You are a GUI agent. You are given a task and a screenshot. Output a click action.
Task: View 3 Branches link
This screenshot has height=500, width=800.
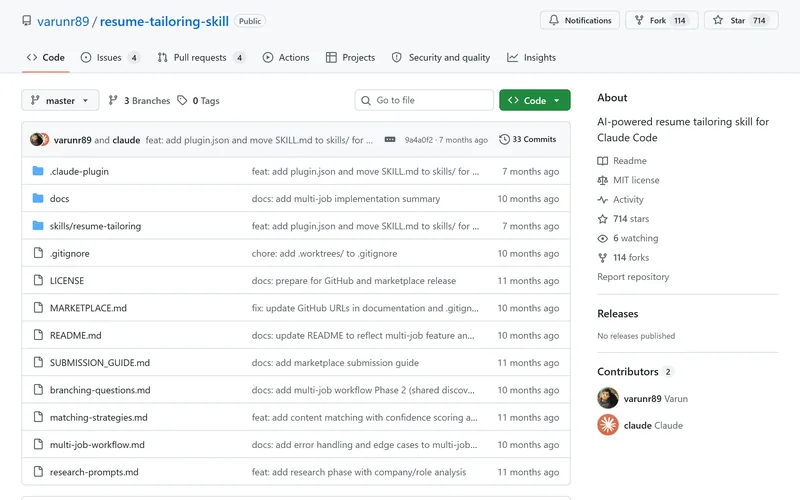(x=139, y=101)
